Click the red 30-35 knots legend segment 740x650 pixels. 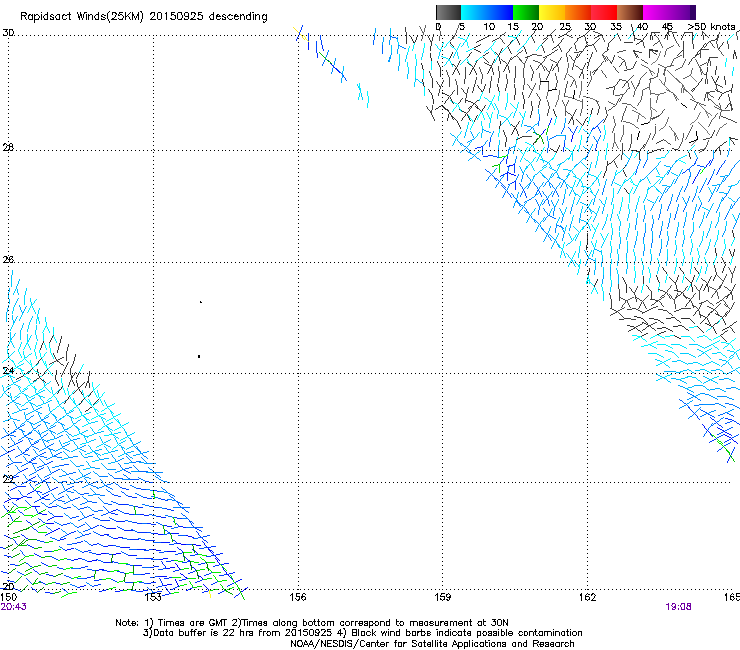pyautogui.click(x=604, y=12)
